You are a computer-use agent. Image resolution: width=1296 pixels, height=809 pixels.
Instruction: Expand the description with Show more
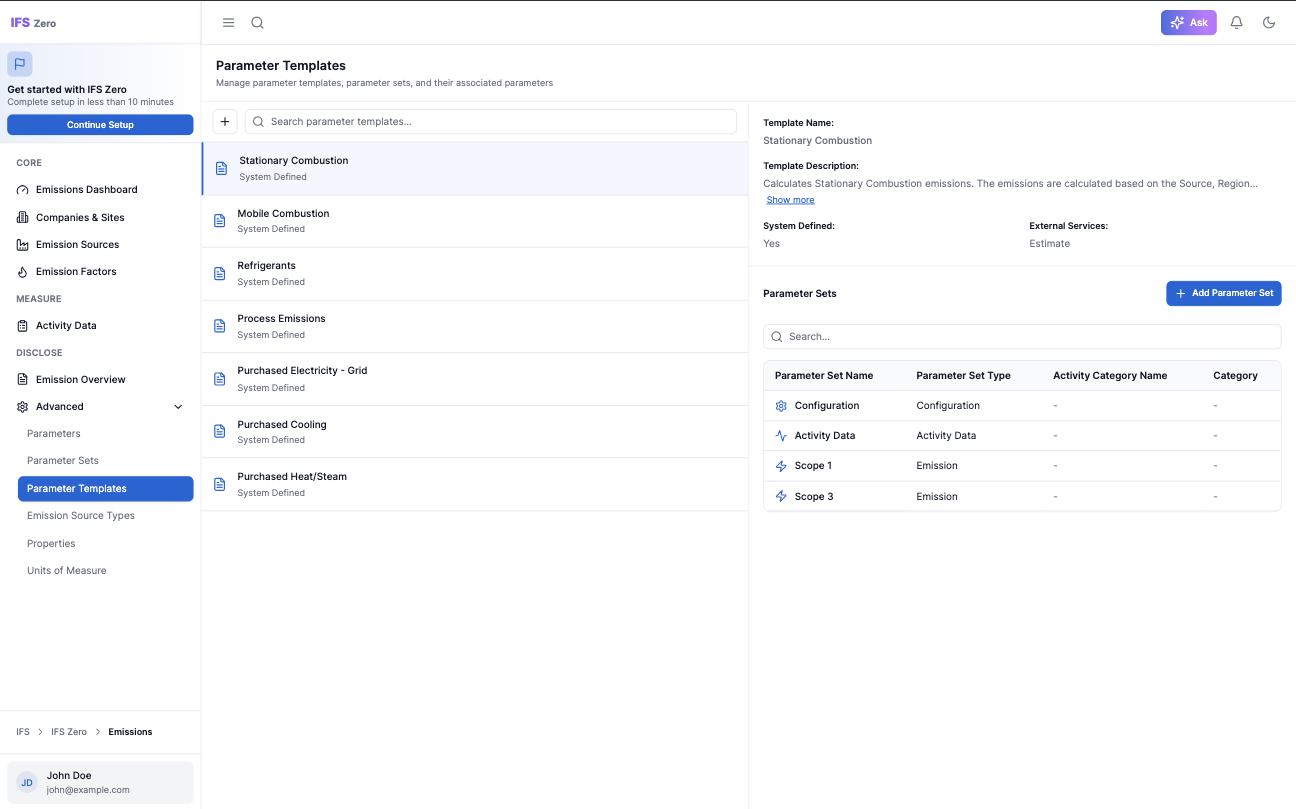(x=790, y=199)
